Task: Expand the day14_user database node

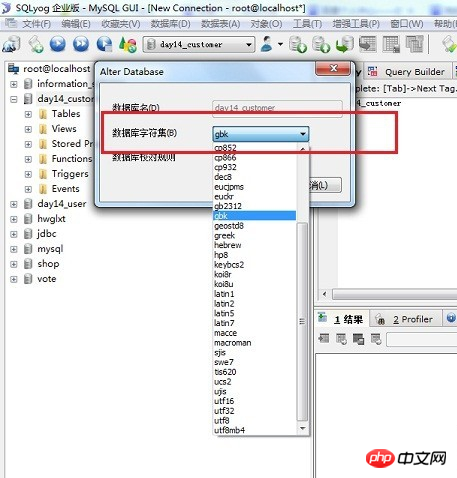Action: [14, 204]
